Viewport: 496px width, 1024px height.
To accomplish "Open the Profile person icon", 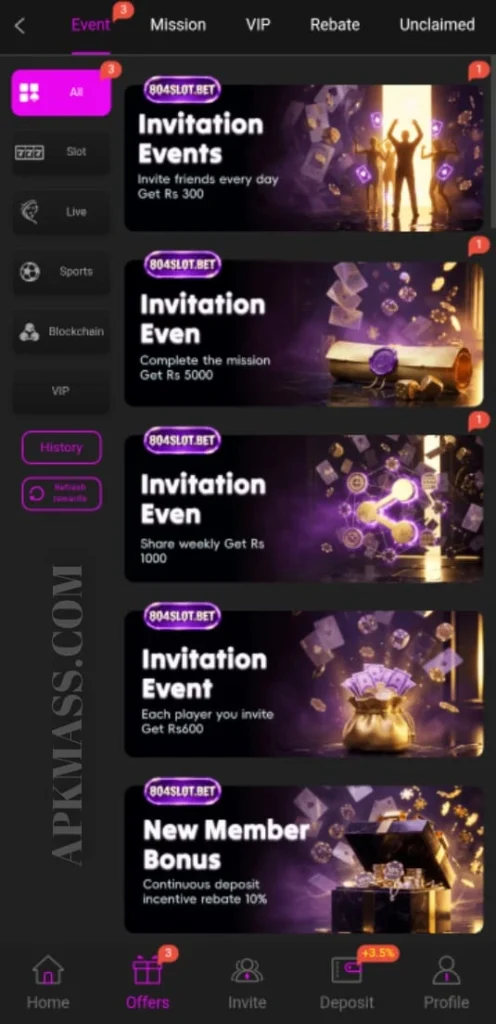I will pyautogui.click(x=446, y=970).
